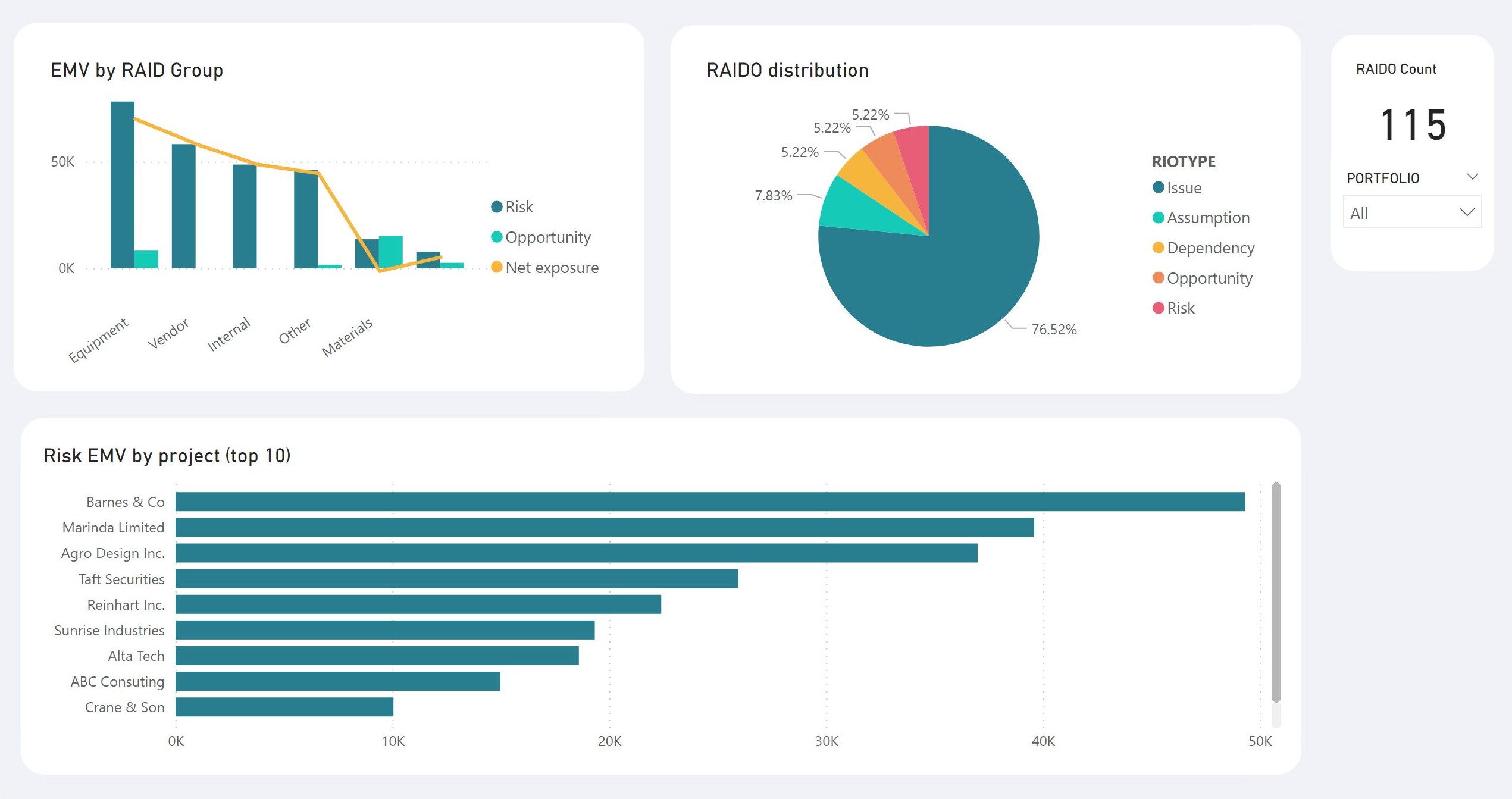Select the Opportunity legend marker in EMV chart
Image resolution: width=1512 pixels, height=799 pixels.
496,237
